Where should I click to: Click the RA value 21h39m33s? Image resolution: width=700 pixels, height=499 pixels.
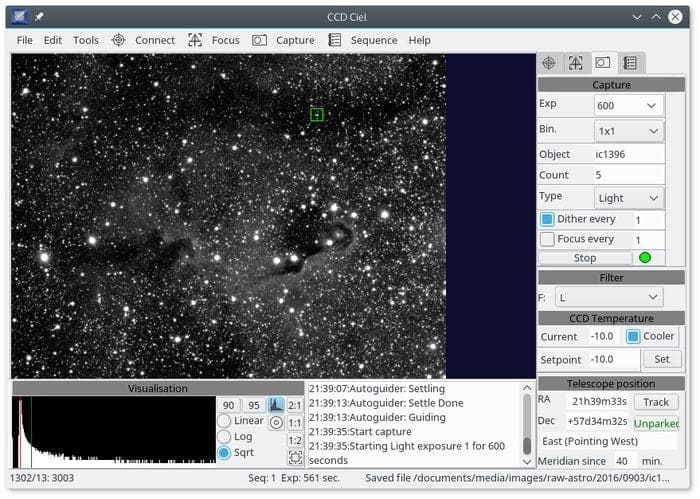point(599,402)
